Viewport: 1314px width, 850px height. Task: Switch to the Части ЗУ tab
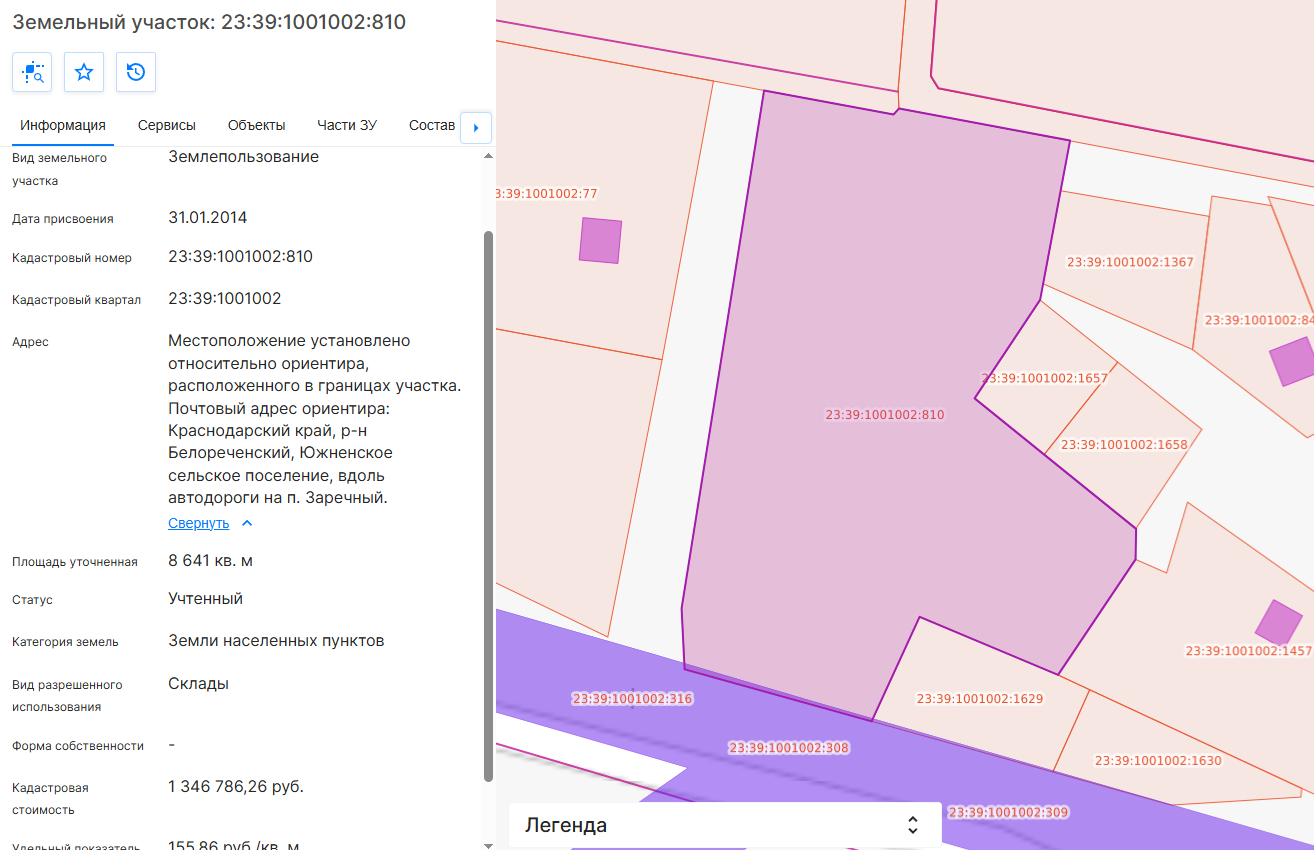click(x=347, y=125)
